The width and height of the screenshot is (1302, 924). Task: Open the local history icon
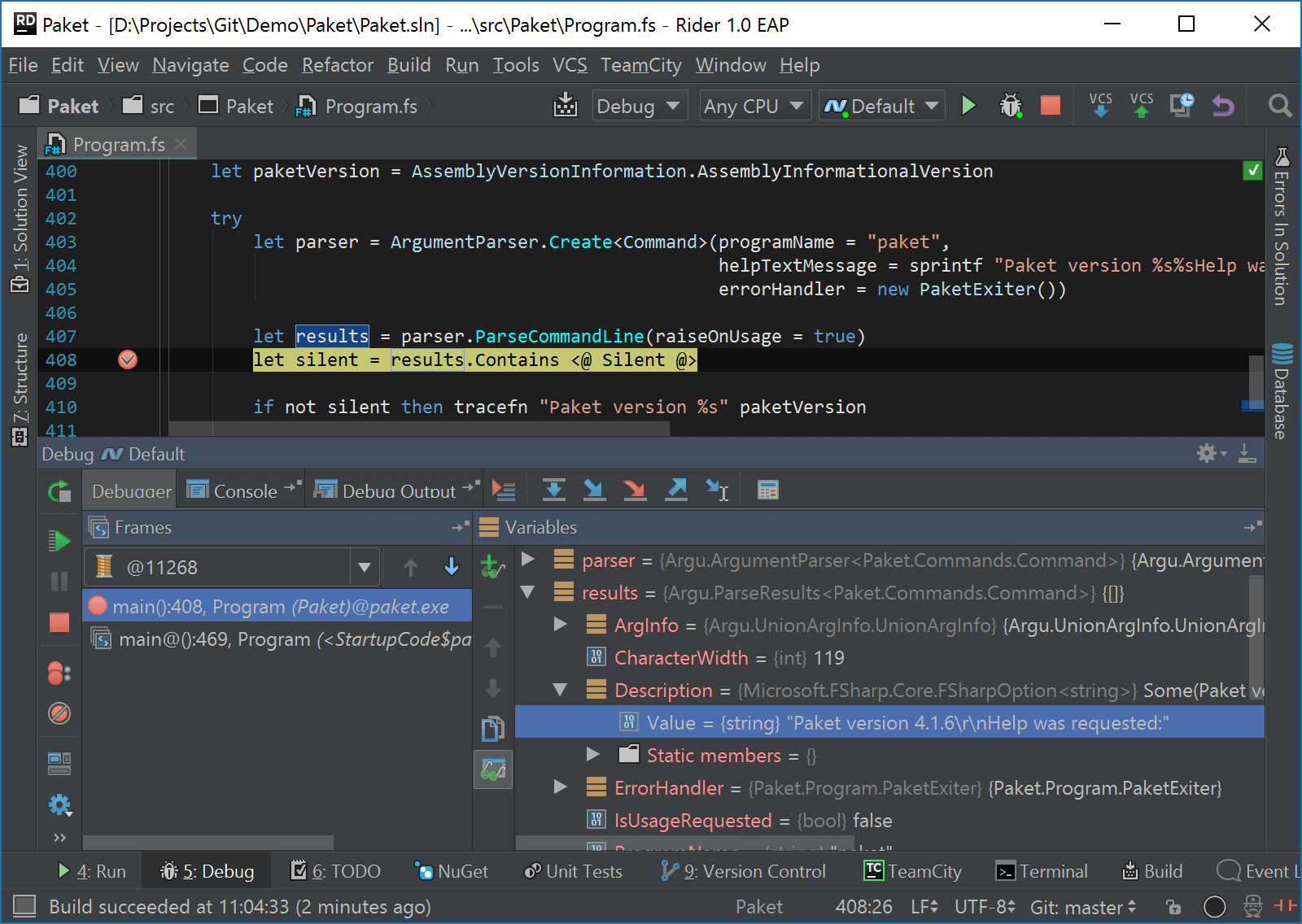pos(1182,106)
